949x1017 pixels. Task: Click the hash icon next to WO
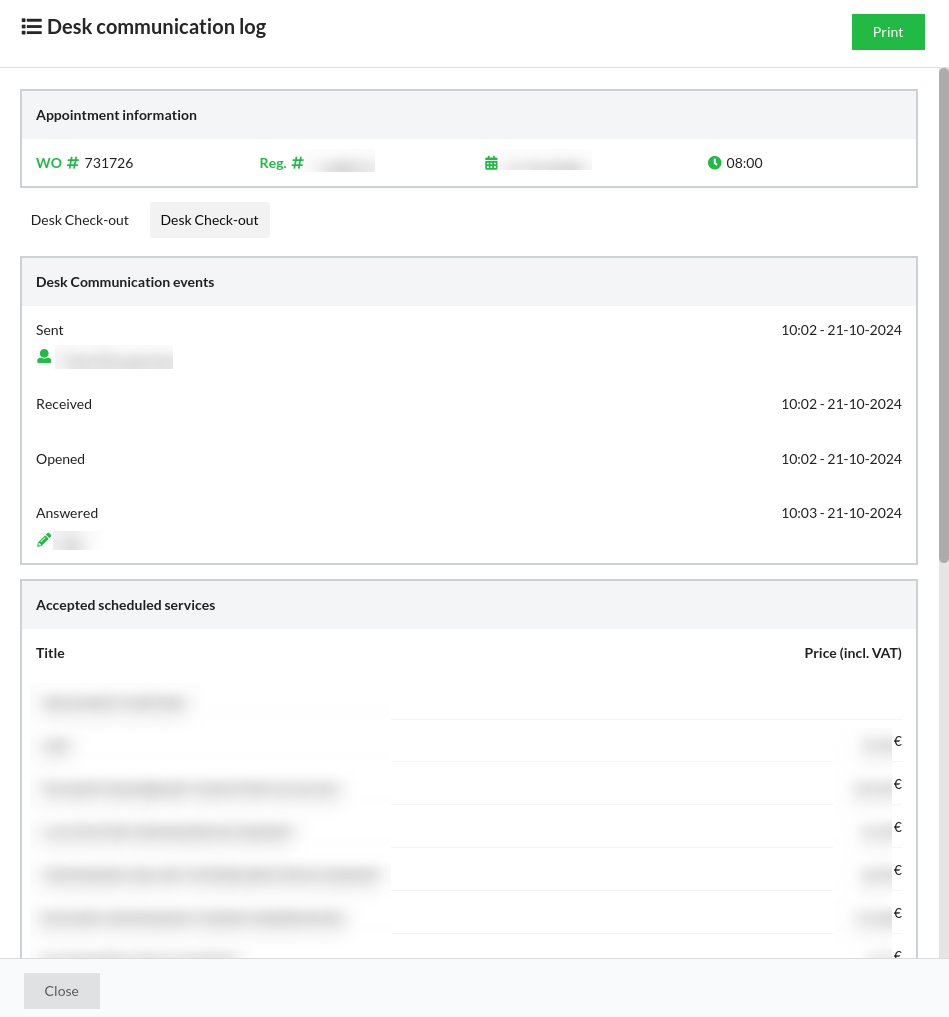pyautogui.click(x=72, y=163)
